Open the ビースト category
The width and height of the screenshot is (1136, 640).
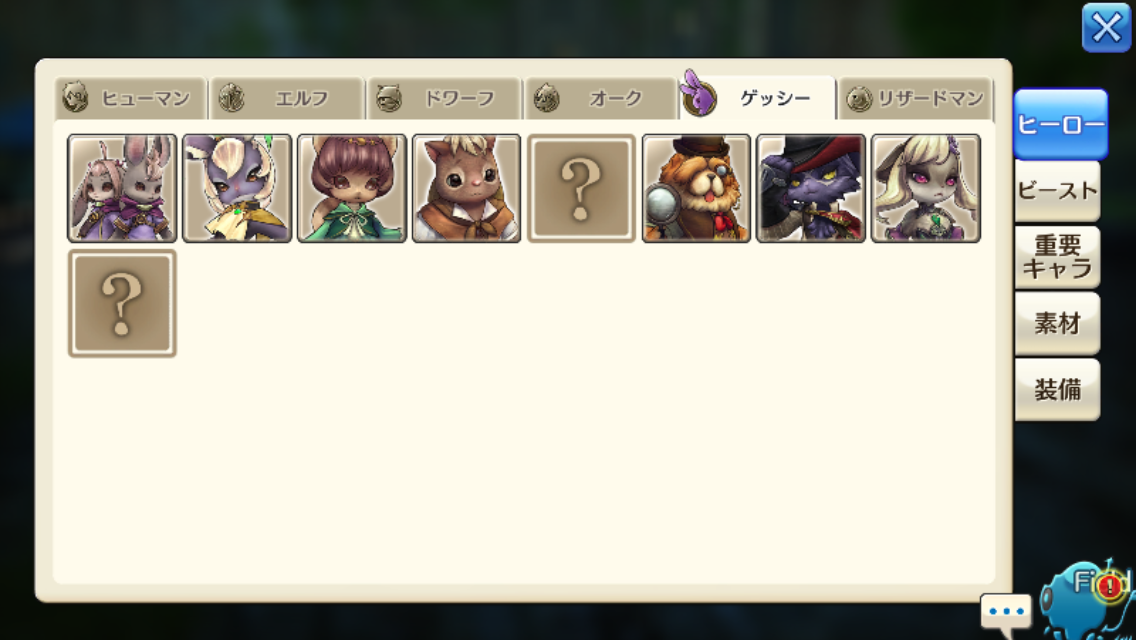click(x=1058, y=191)
